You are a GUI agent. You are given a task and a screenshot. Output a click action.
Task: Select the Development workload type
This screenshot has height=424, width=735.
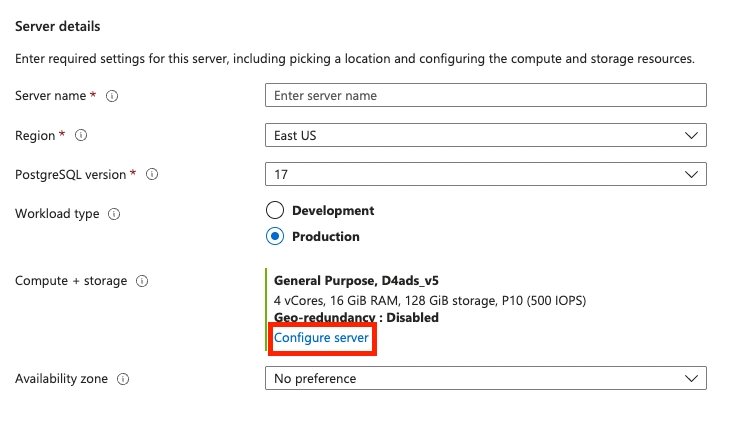point(275,211)
